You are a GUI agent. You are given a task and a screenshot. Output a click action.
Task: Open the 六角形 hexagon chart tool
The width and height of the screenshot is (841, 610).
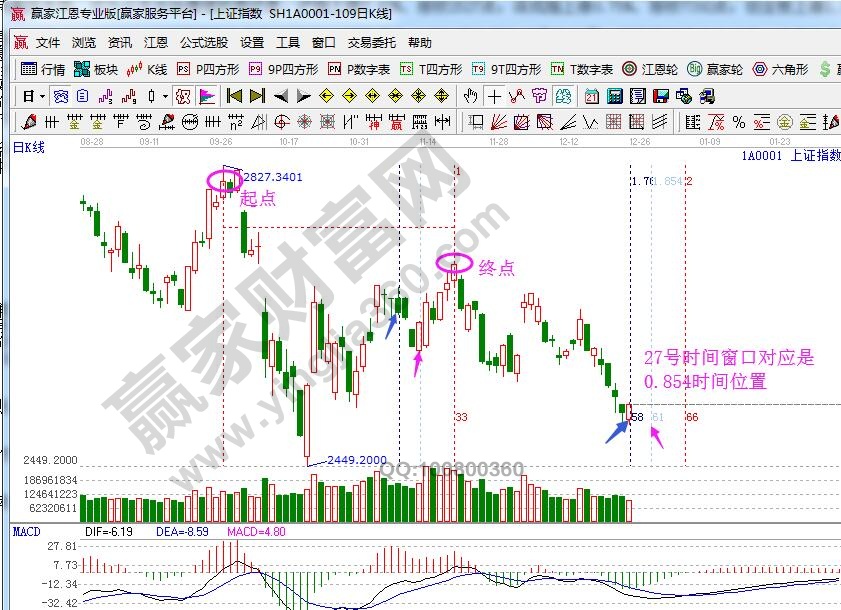(782, 69)
